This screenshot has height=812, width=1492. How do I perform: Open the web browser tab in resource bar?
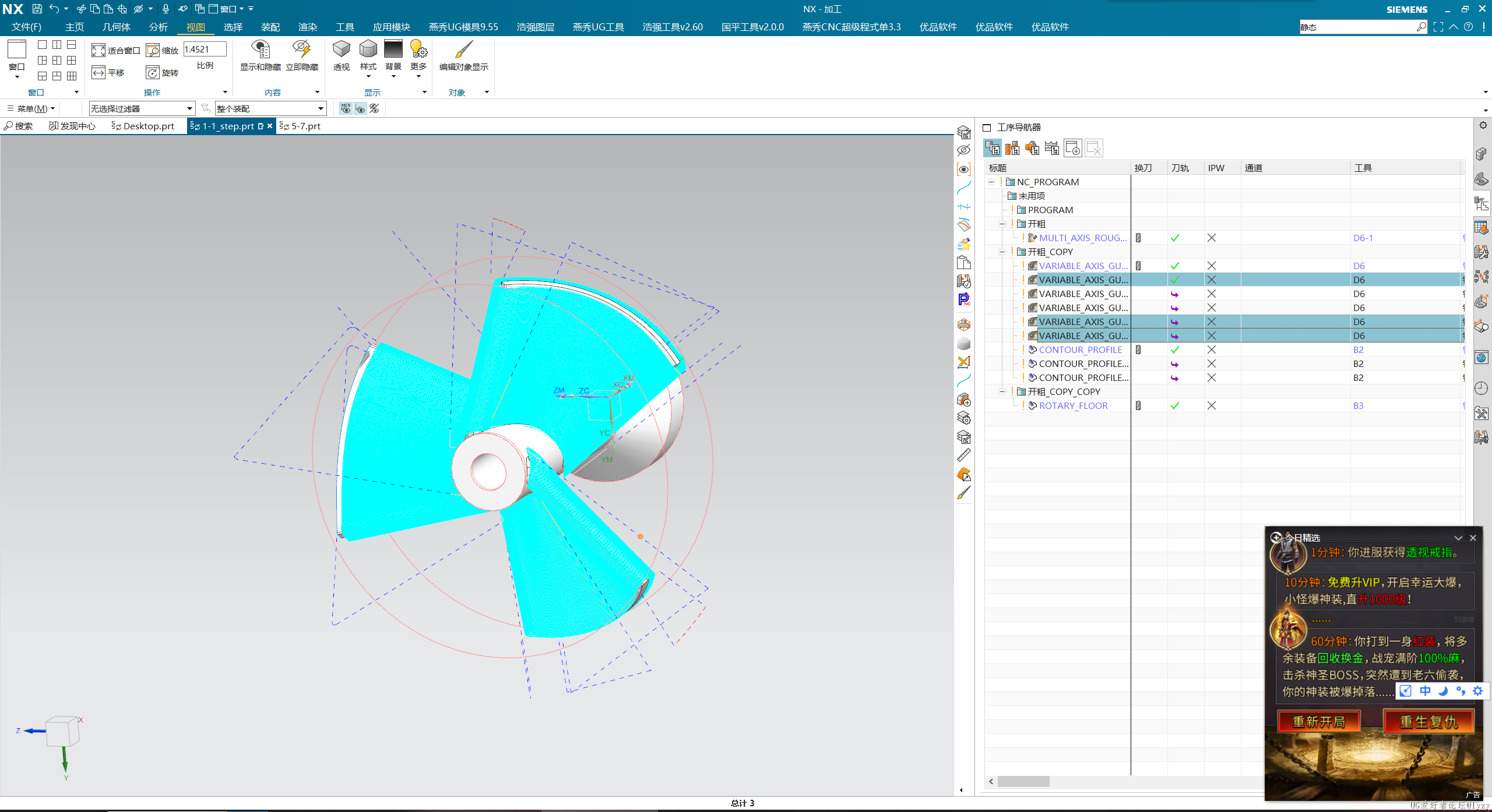pos(1482,357)
